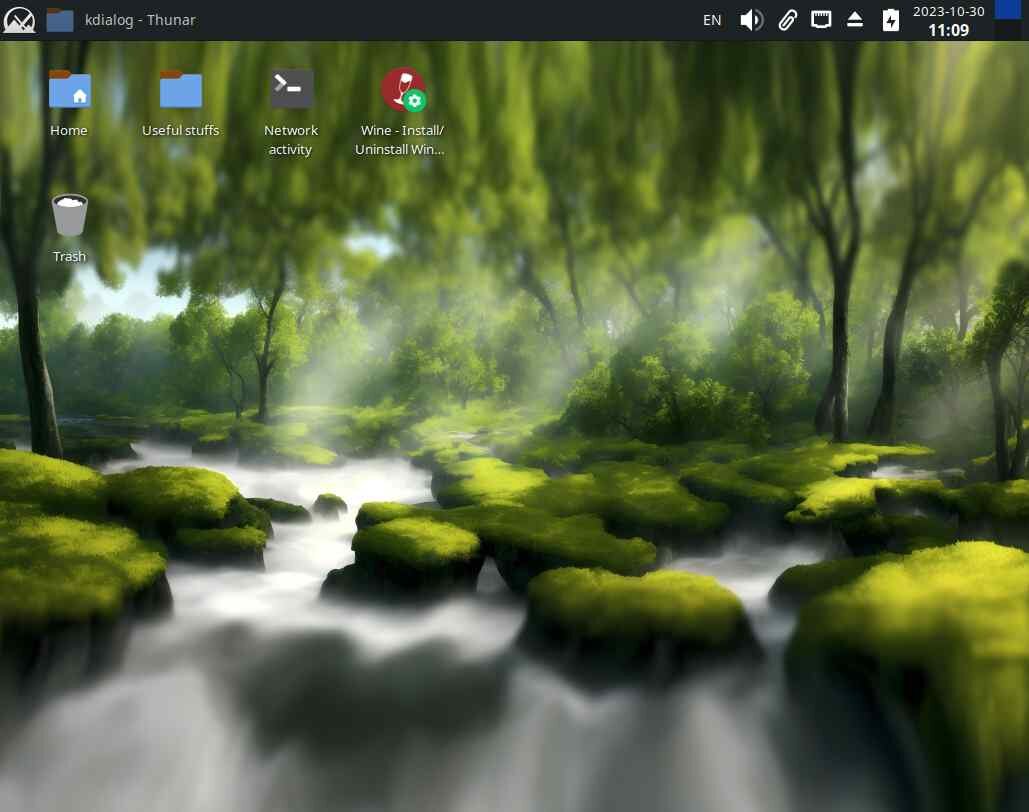Viewport: 1029px width, 812px height.
Task: Switch keyboard layout via the EN indicator
Action: click(711, 20)
